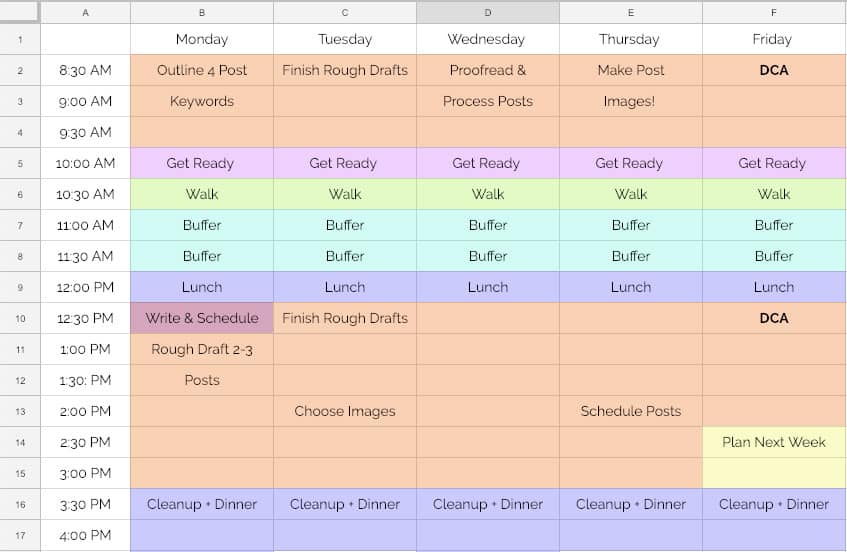Click row 17 header
This screenshot has width=847, height=552.
point(20,536)
